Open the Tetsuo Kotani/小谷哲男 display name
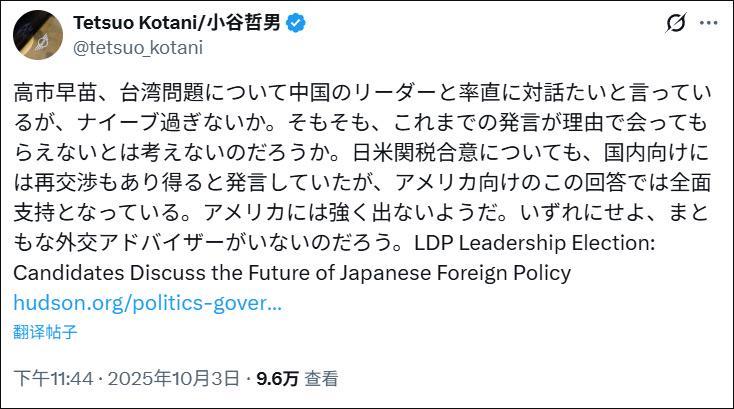The width and height of the screenshot is (734, 409). [170, 23]
